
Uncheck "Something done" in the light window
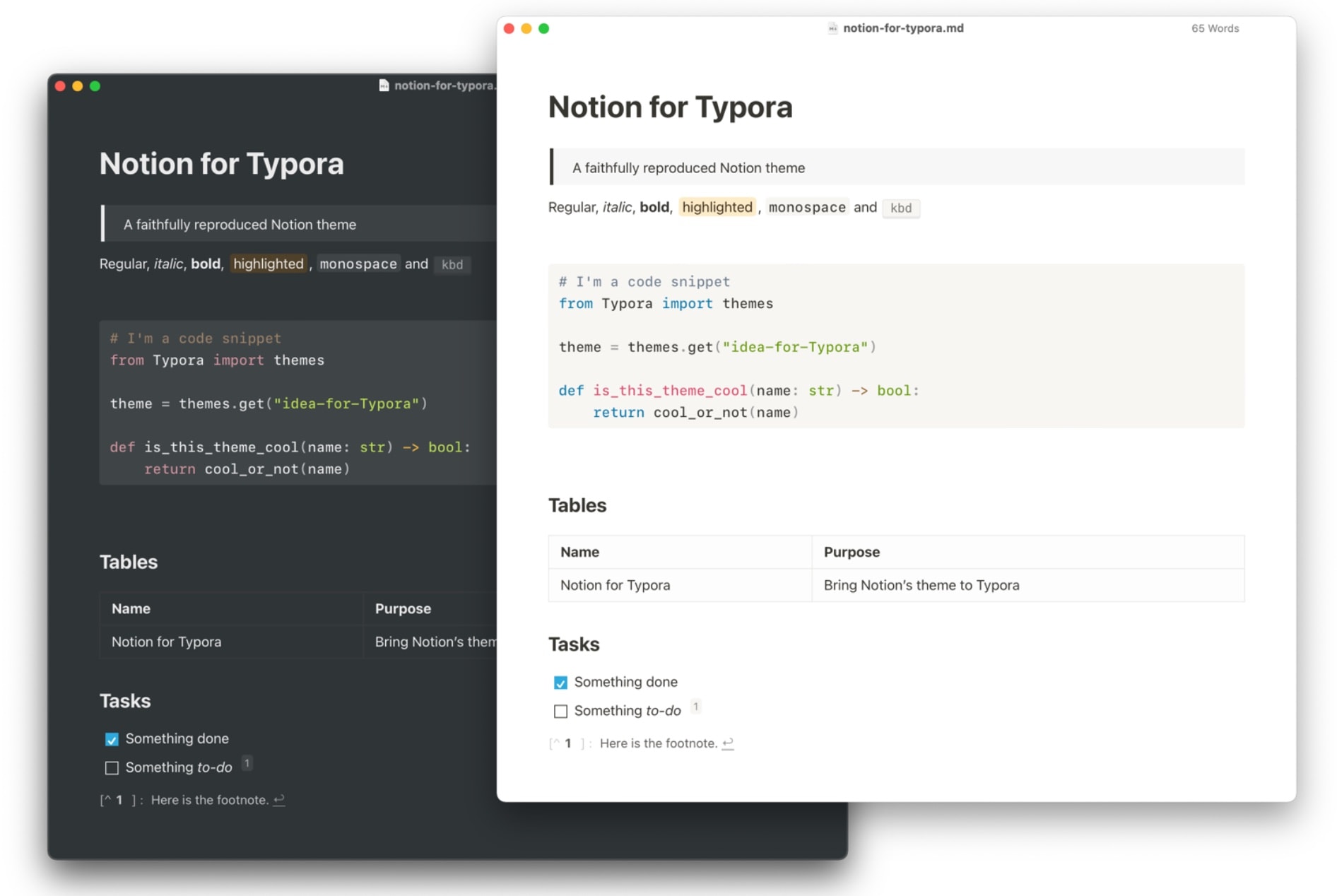coord(560,683)
